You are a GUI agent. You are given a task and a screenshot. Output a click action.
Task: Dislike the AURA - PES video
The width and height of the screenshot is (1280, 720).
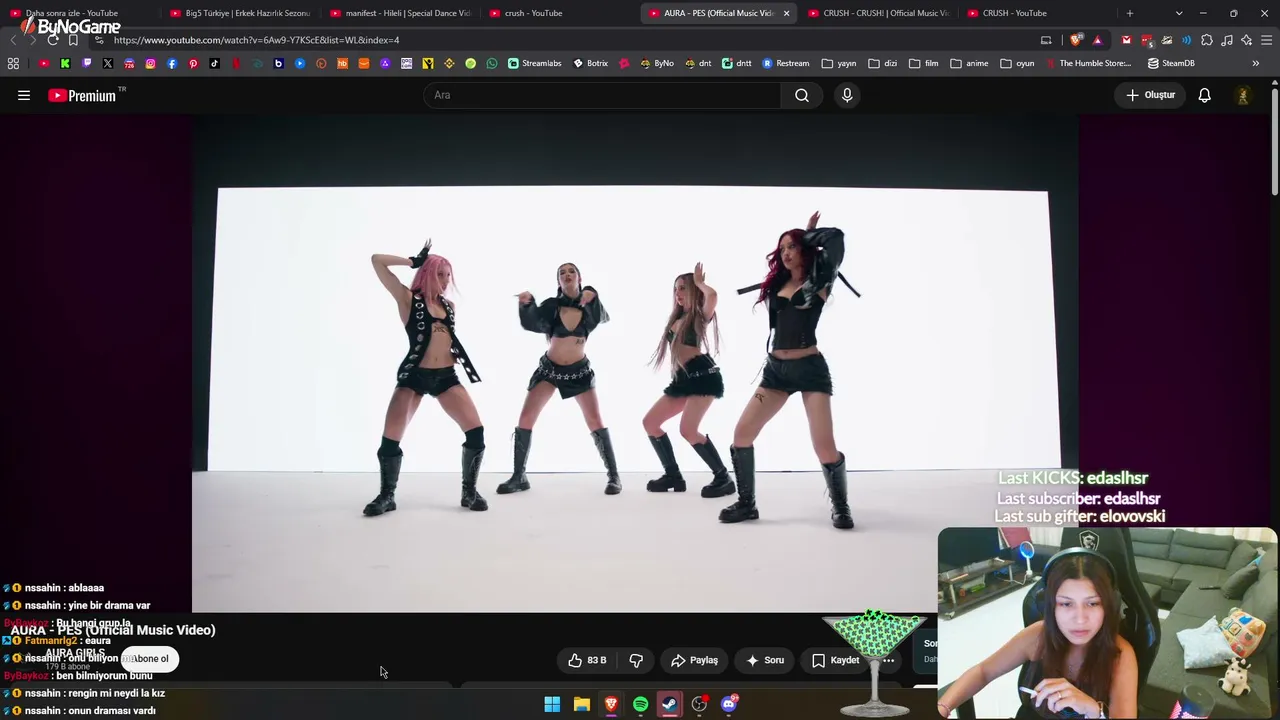tap(636, 660)
